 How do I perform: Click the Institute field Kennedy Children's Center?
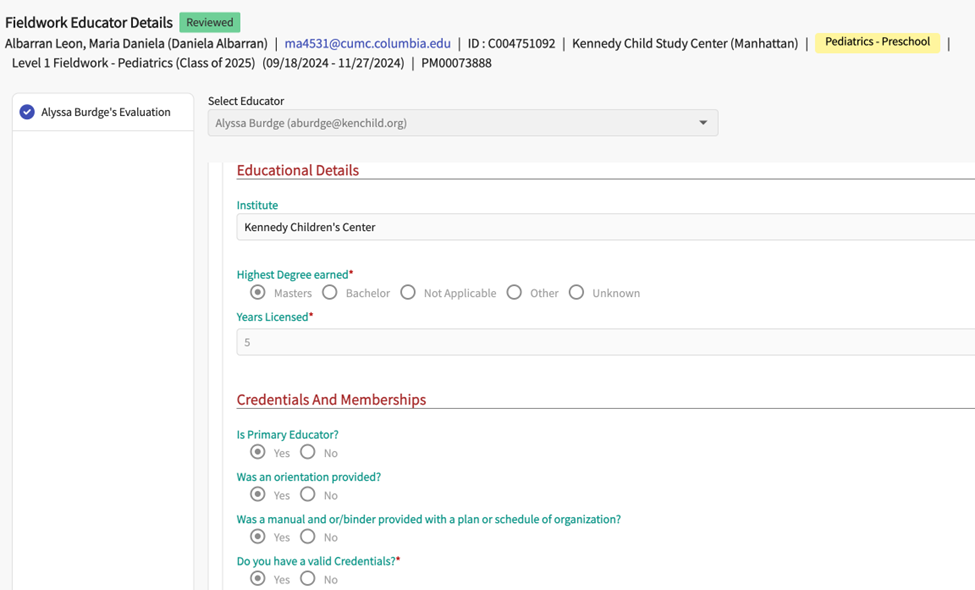(600, 227)
